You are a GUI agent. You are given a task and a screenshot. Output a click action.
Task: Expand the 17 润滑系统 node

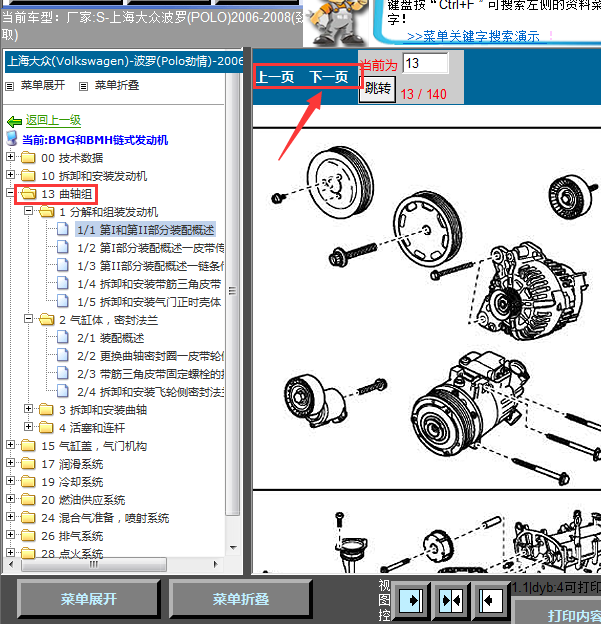11,463
